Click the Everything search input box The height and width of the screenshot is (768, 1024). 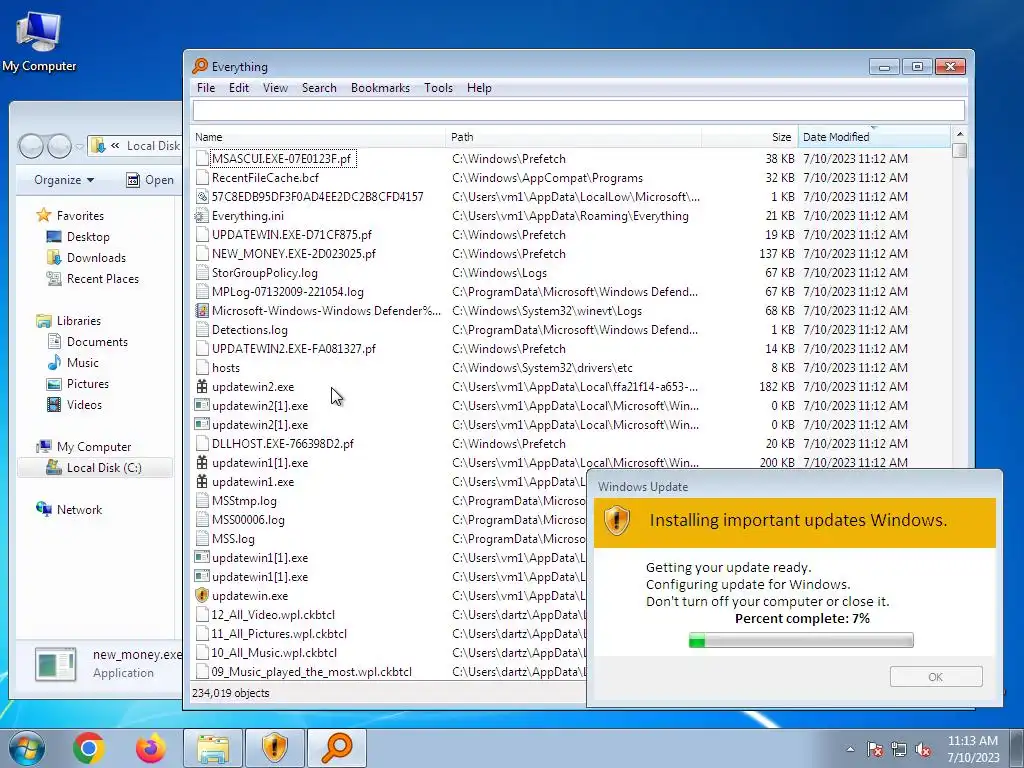[579, 110]
